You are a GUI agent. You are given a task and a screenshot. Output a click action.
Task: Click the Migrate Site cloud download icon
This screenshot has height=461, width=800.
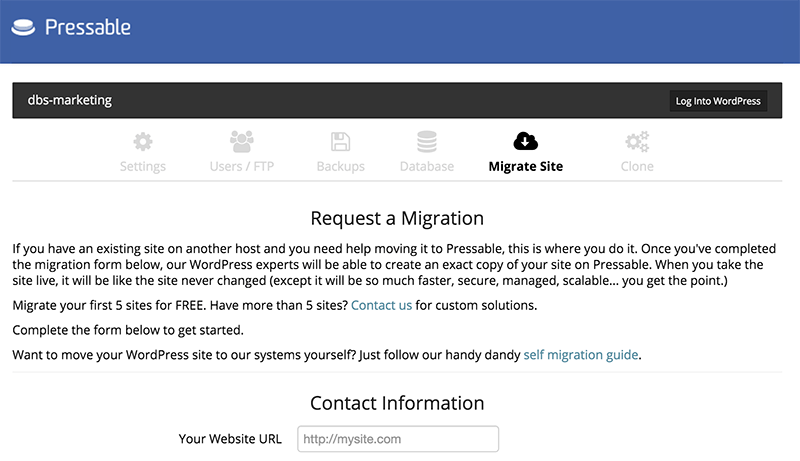click(x=525, y=141)
